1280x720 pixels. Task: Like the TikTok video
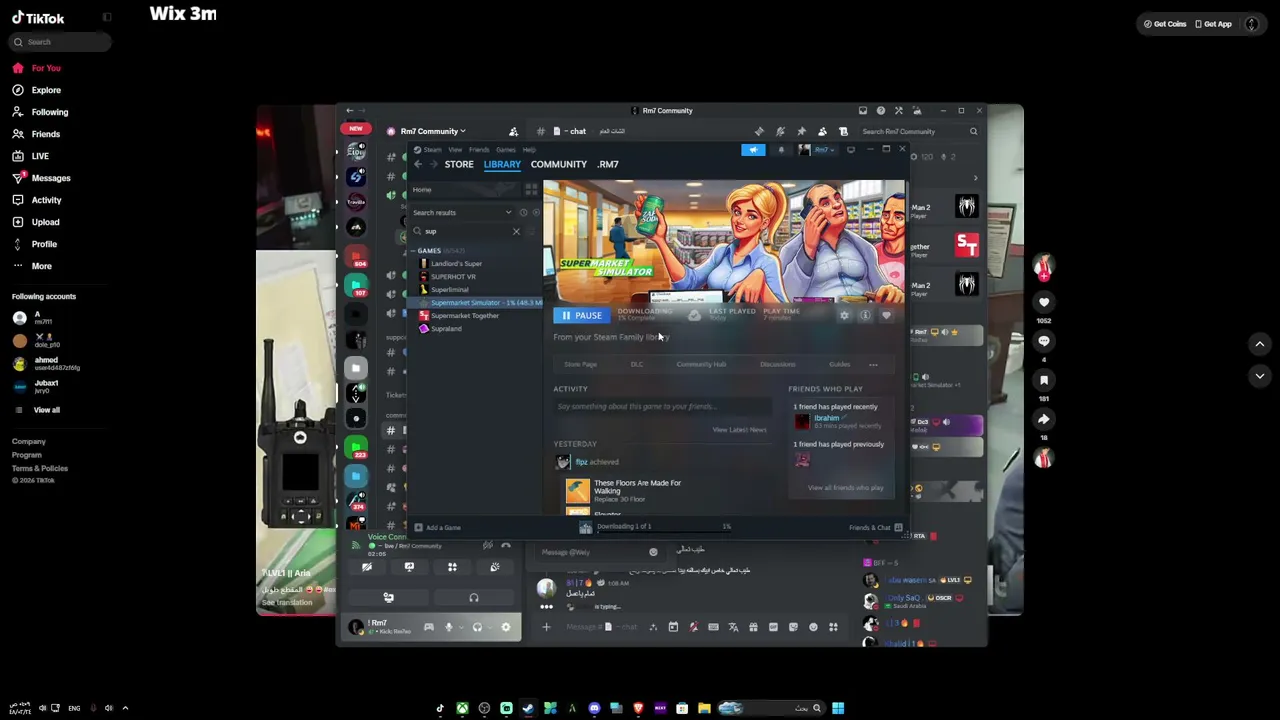(1044, 302)
